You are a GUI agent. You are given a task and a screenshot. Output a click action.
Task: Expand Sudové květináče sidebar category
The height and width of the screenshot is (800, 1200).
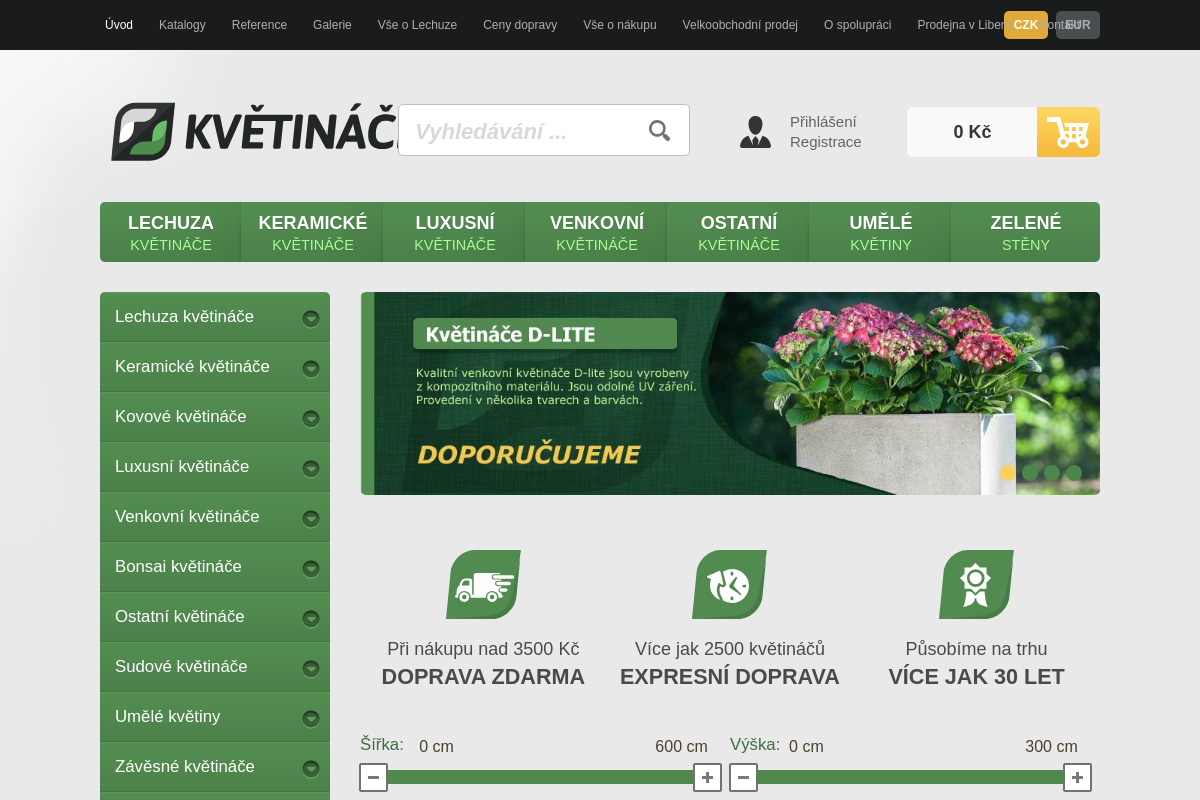point(311,668)
